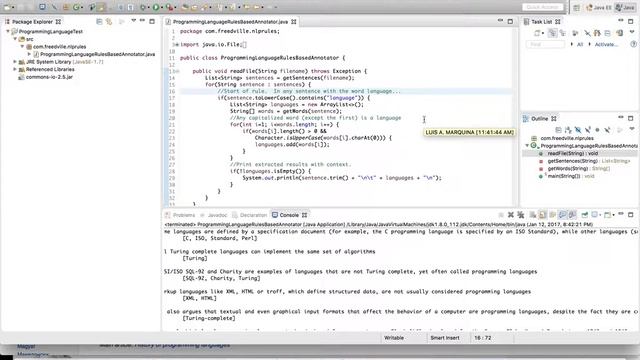
Task: Open the Open Console dropdown arrow
Action: tap(613, 215)
